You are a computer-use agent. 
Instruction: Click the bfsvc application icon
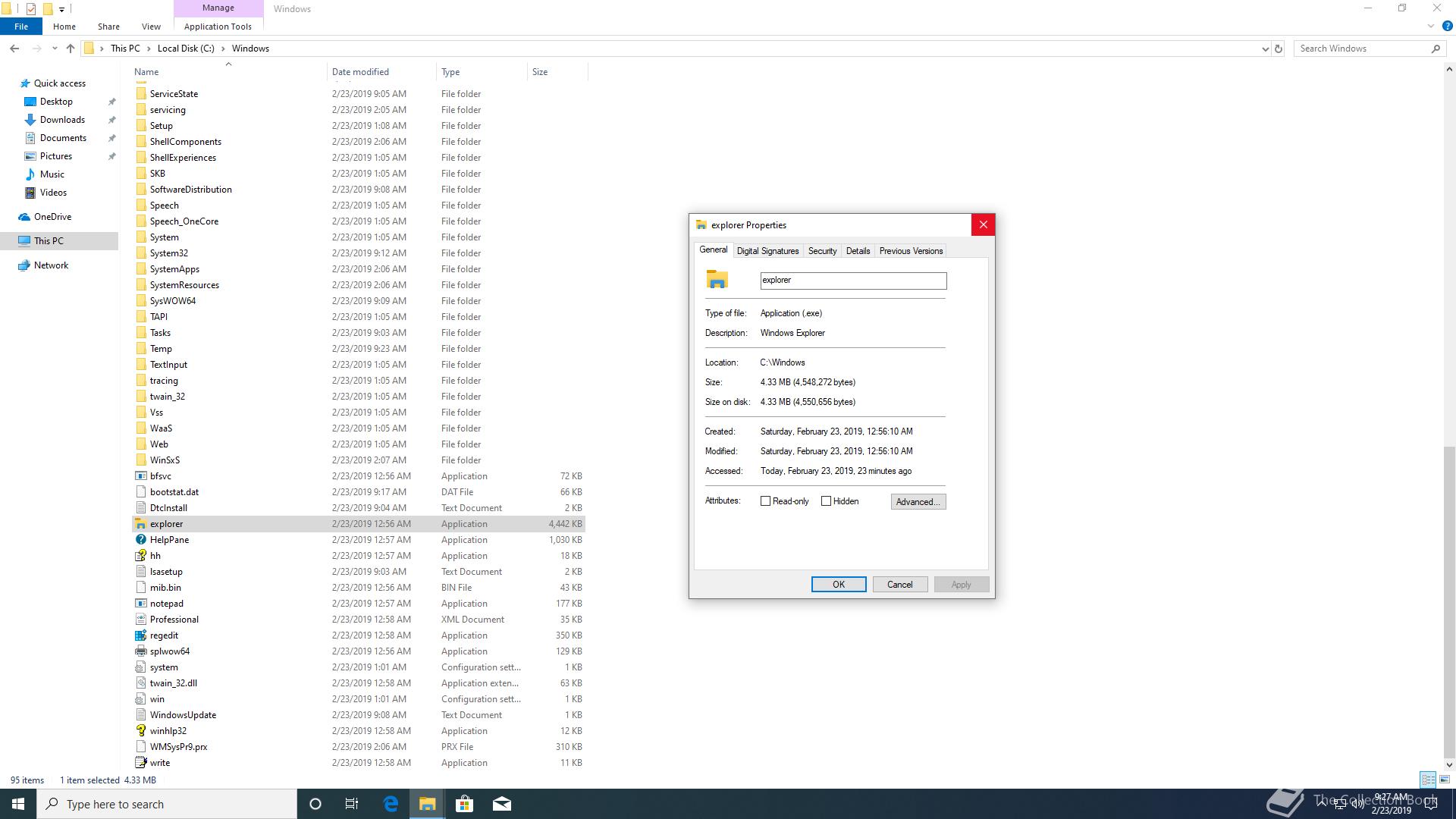[x=140, y=476]
